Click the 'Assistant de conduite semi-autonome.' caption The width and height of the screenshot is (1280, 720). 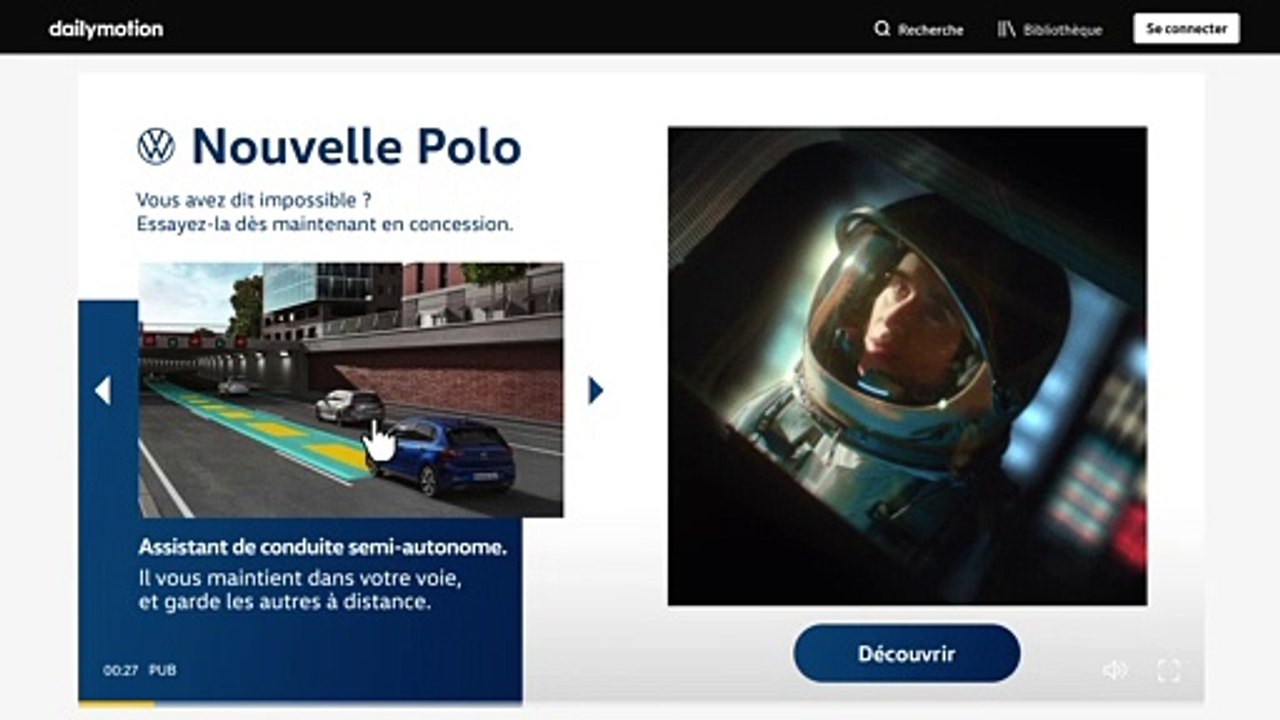tap(323, 548)
